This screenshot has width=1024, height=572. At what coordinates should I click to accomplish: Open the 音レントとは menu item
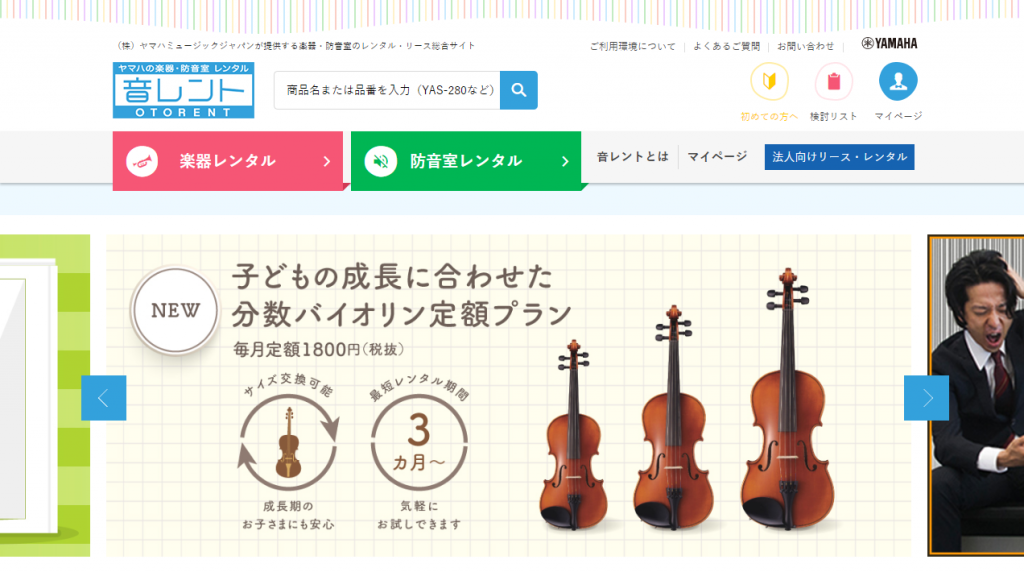coord(632,157)
